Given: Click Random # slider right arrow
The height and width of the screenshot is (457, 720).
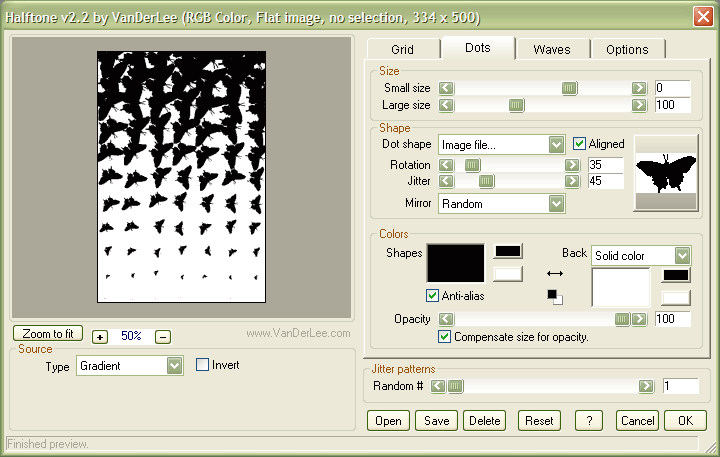Looking at the screenshot, I should (x=646, y=386).
